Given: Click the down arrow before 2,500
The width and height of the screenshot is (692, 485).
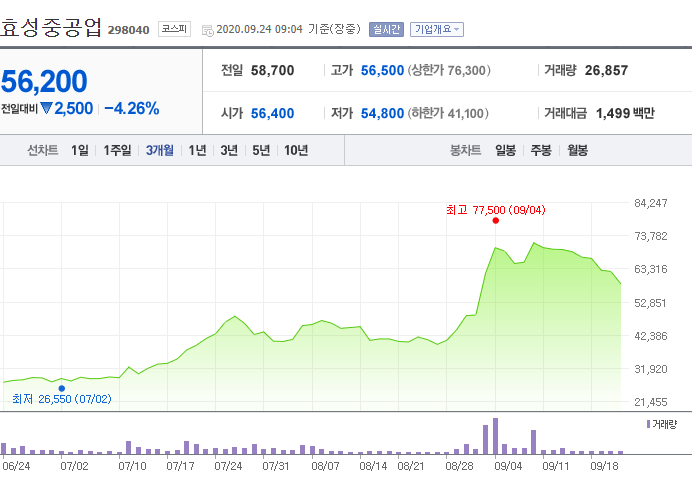Looking at the screenshot, I should pos(46,108).
